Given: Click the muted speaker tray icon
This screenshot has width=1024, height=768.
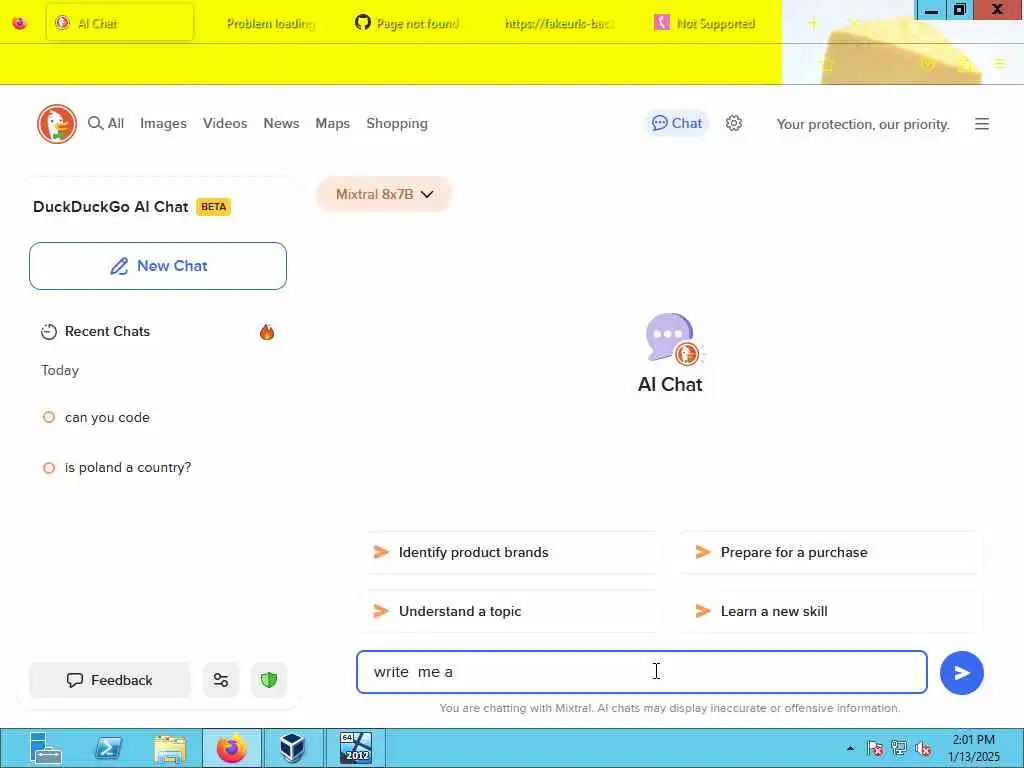Looking at the screenshot, I should pyautogui.click(x=923, y=748).
